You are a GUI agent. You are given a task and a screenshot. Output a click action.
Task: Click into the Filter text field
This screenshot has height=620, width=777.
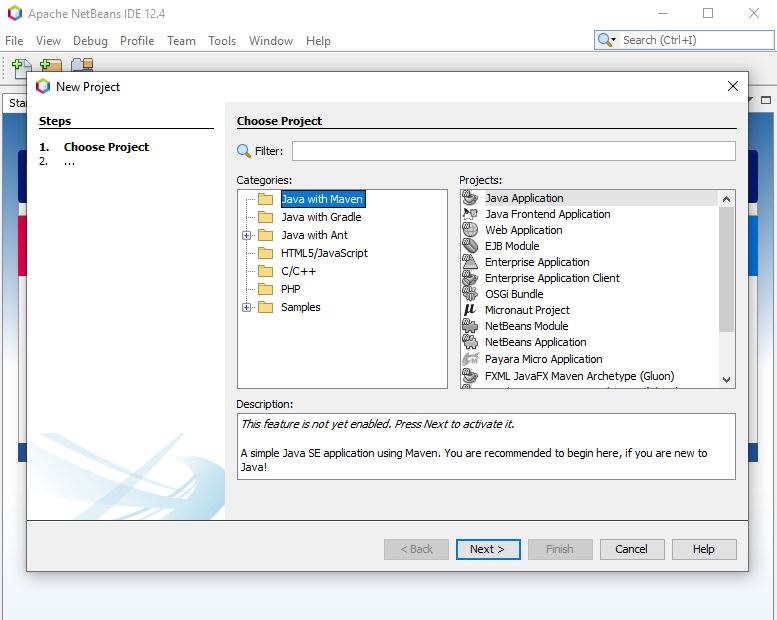pos(513,151)
